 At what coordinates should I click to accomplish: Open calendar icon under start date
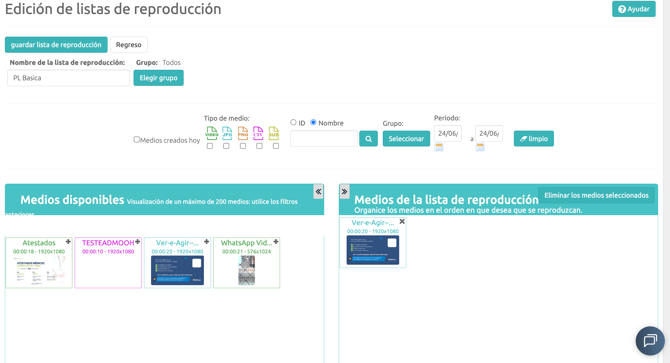[x=439, y=147]
